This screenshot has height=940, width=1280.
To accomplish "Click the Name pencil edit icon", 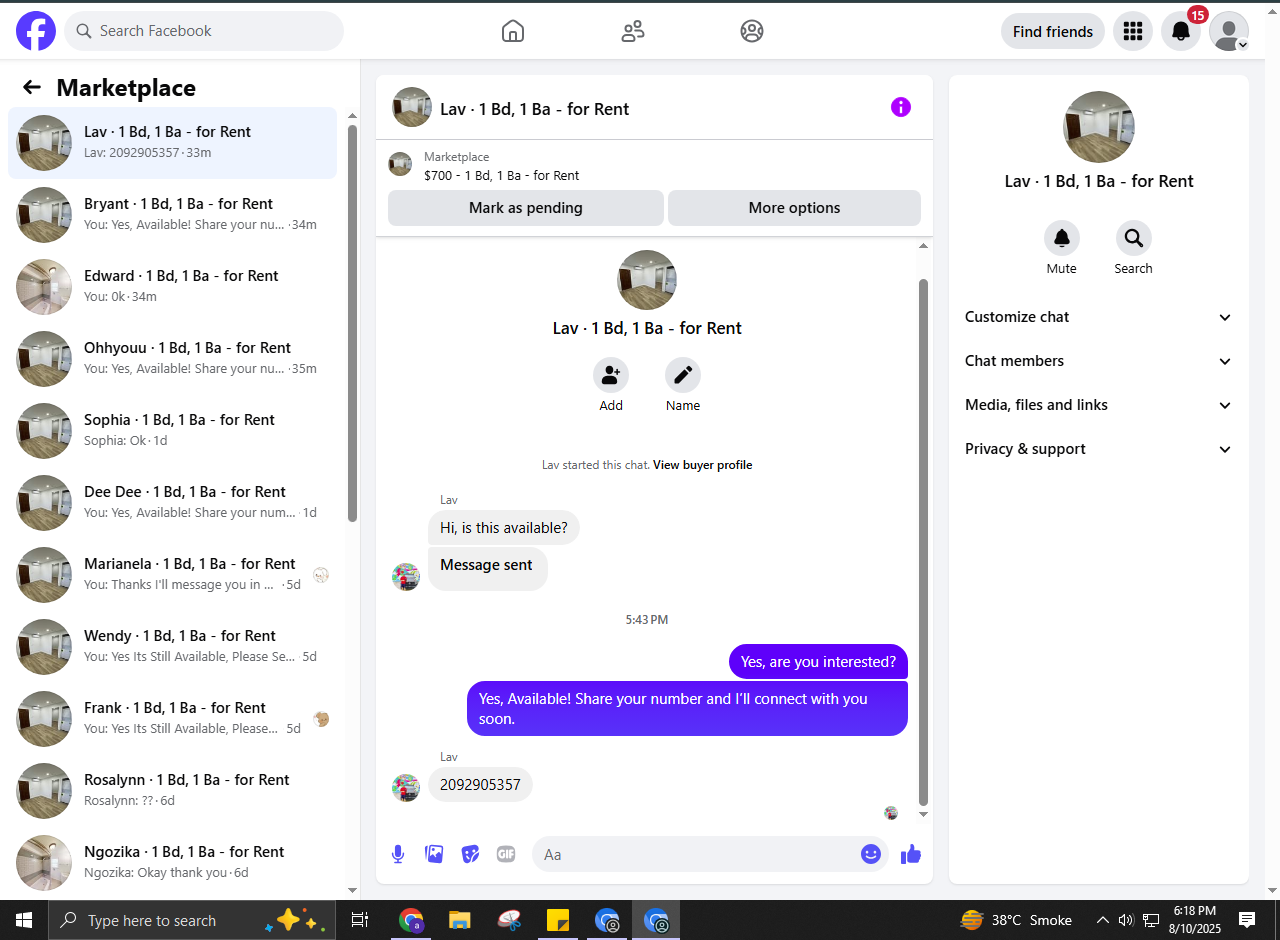I will (x=683, y=375).
